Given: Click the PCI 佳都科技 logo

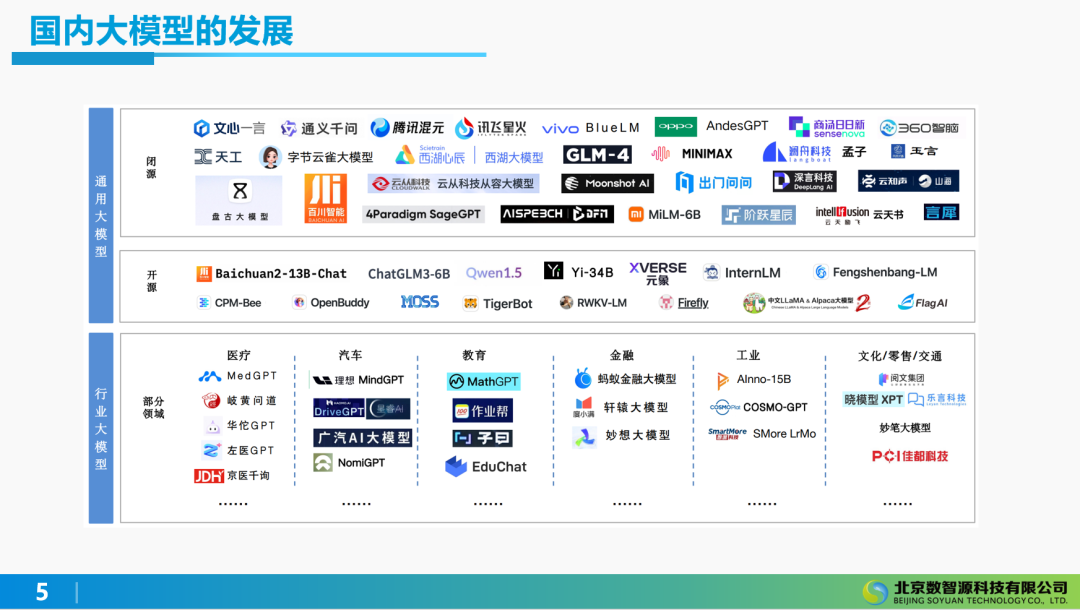Looking at the screenshot, I should click(x=910, y=456).
